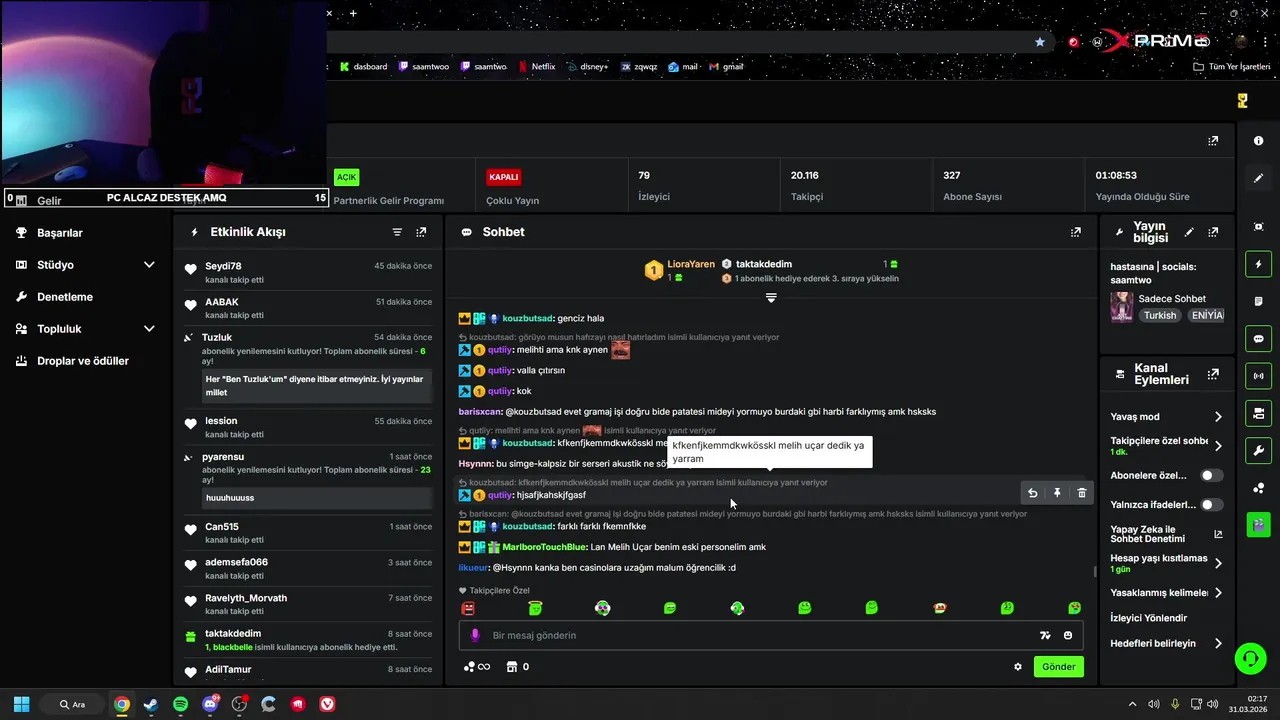Click the bookmark star in address bar
The width and height of the screenshot is (1280, 720).
[x=1040, y=42]
